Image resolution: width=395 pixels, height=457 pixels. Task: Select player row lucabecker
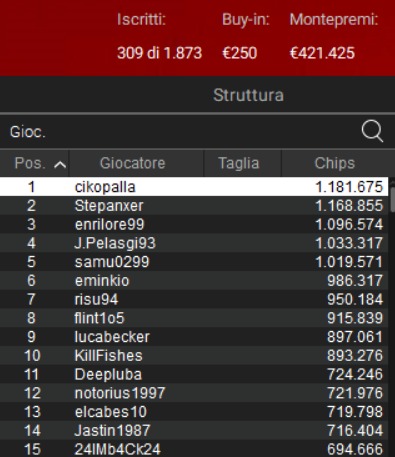click(194, 337)
